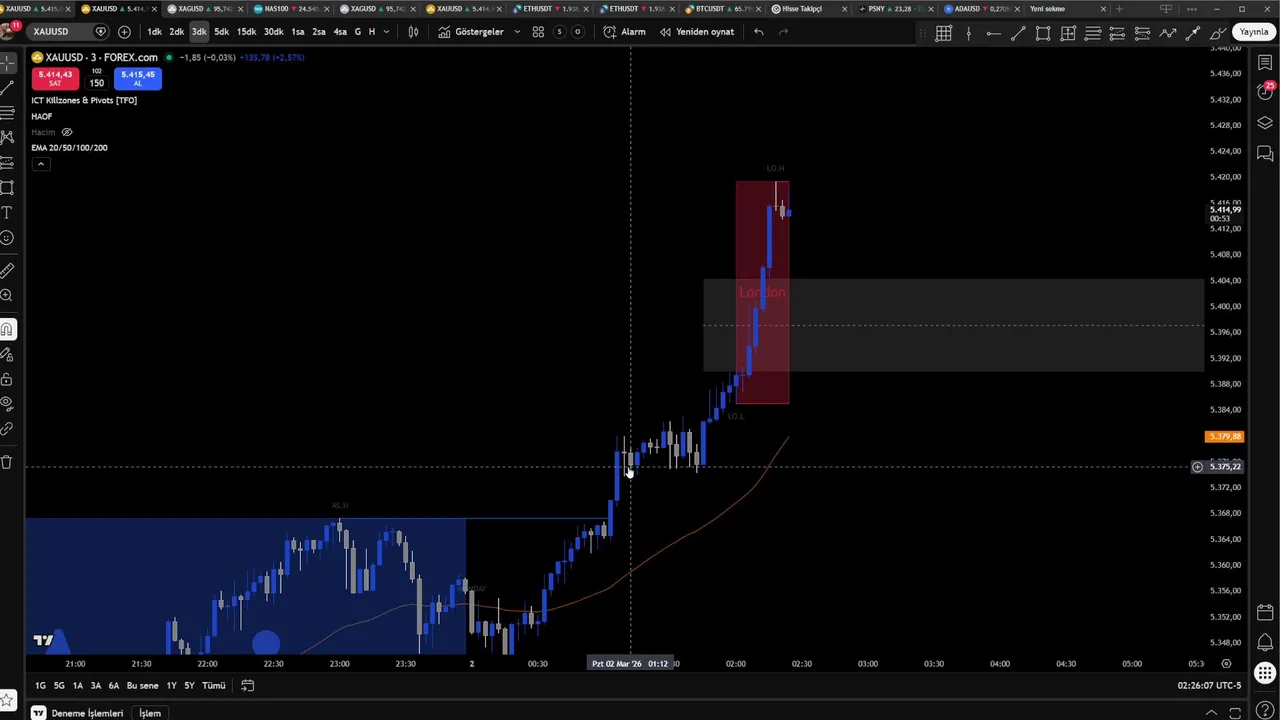1280x720 pixels.
Task: Open the Göstergeler indicators dialog
Action: point(471,32)
